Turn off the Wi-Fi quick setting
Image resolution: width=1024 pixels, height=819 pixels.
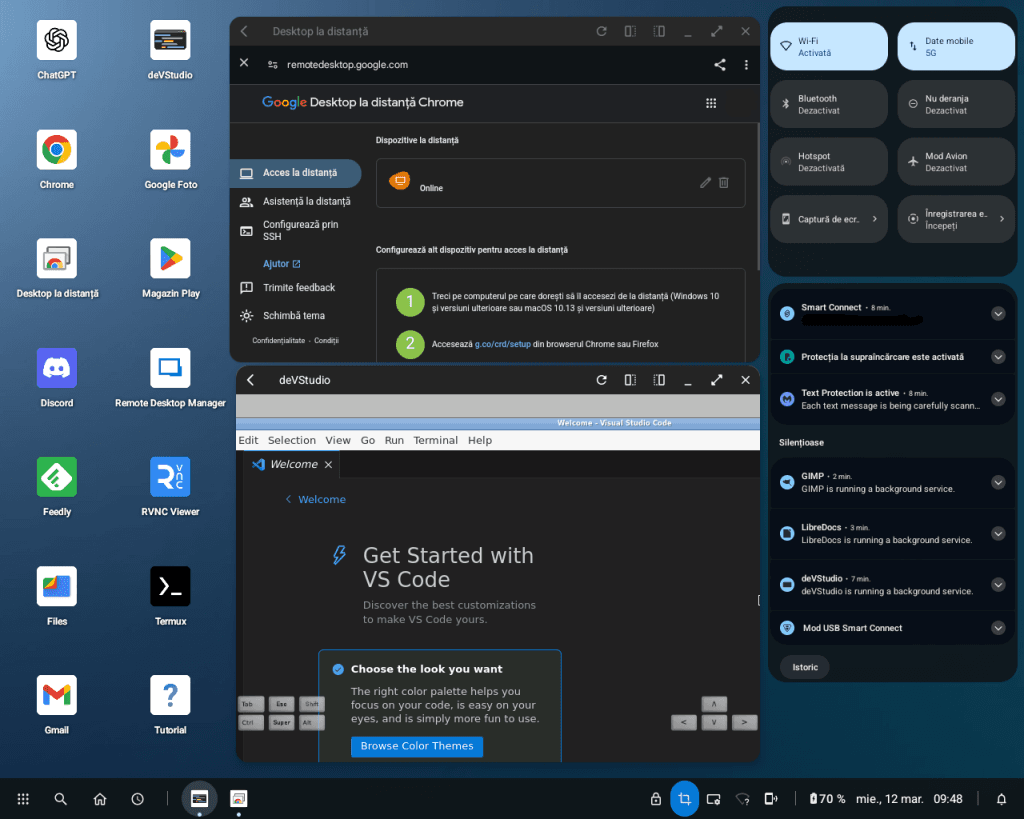829,46
